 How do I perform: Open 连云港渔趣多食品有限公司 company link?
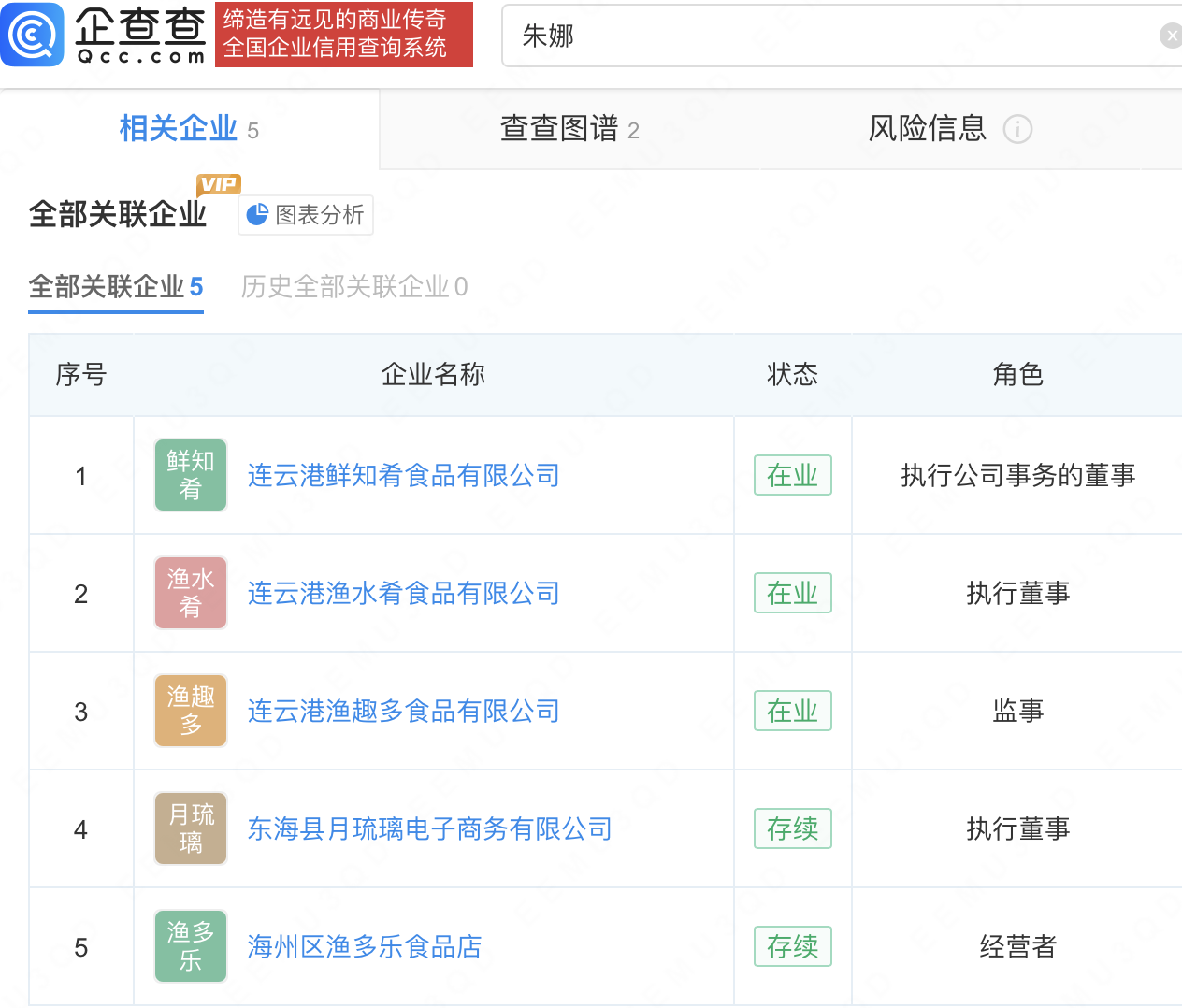pos(403,712)
